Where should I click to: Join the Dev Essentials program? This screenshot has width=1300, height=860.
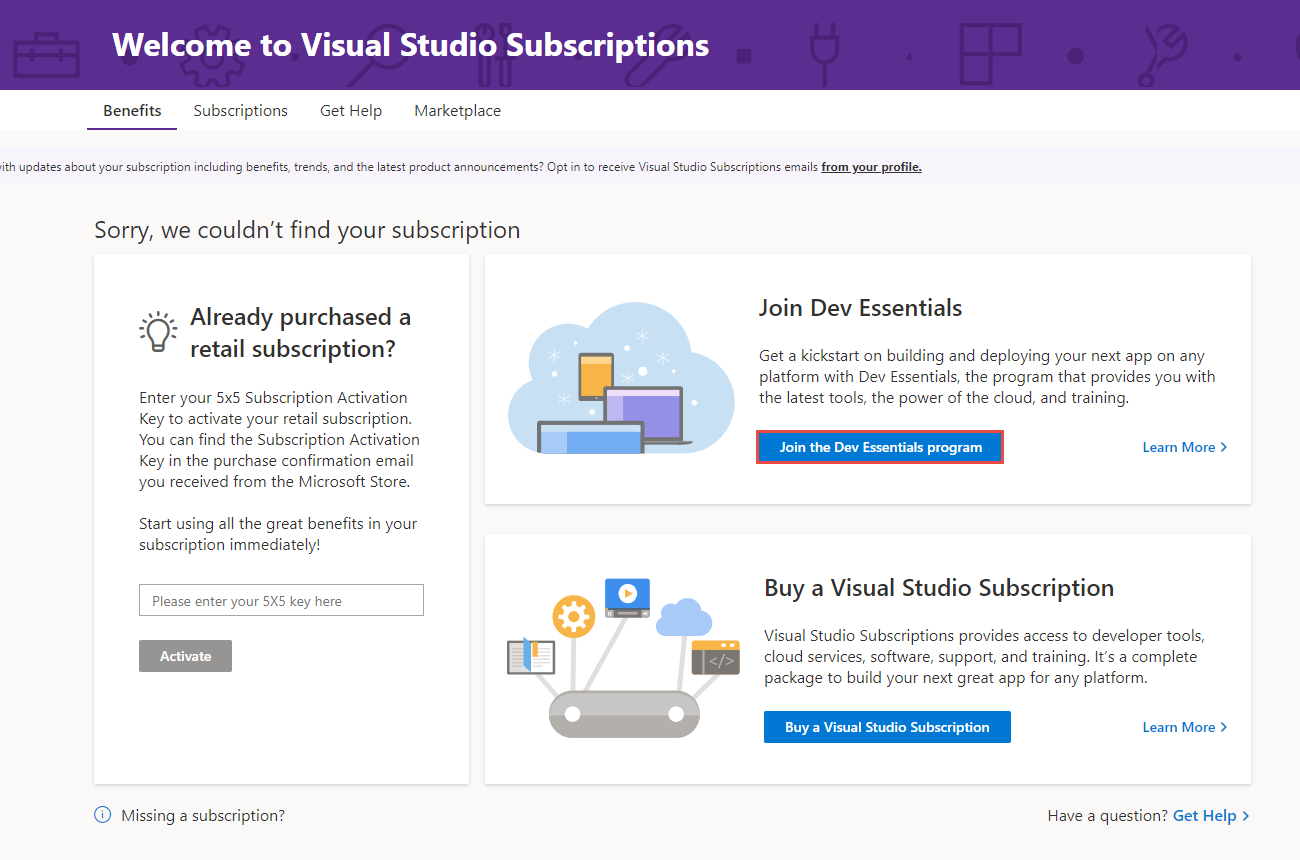pyautogui.click(x=880, y=447)
